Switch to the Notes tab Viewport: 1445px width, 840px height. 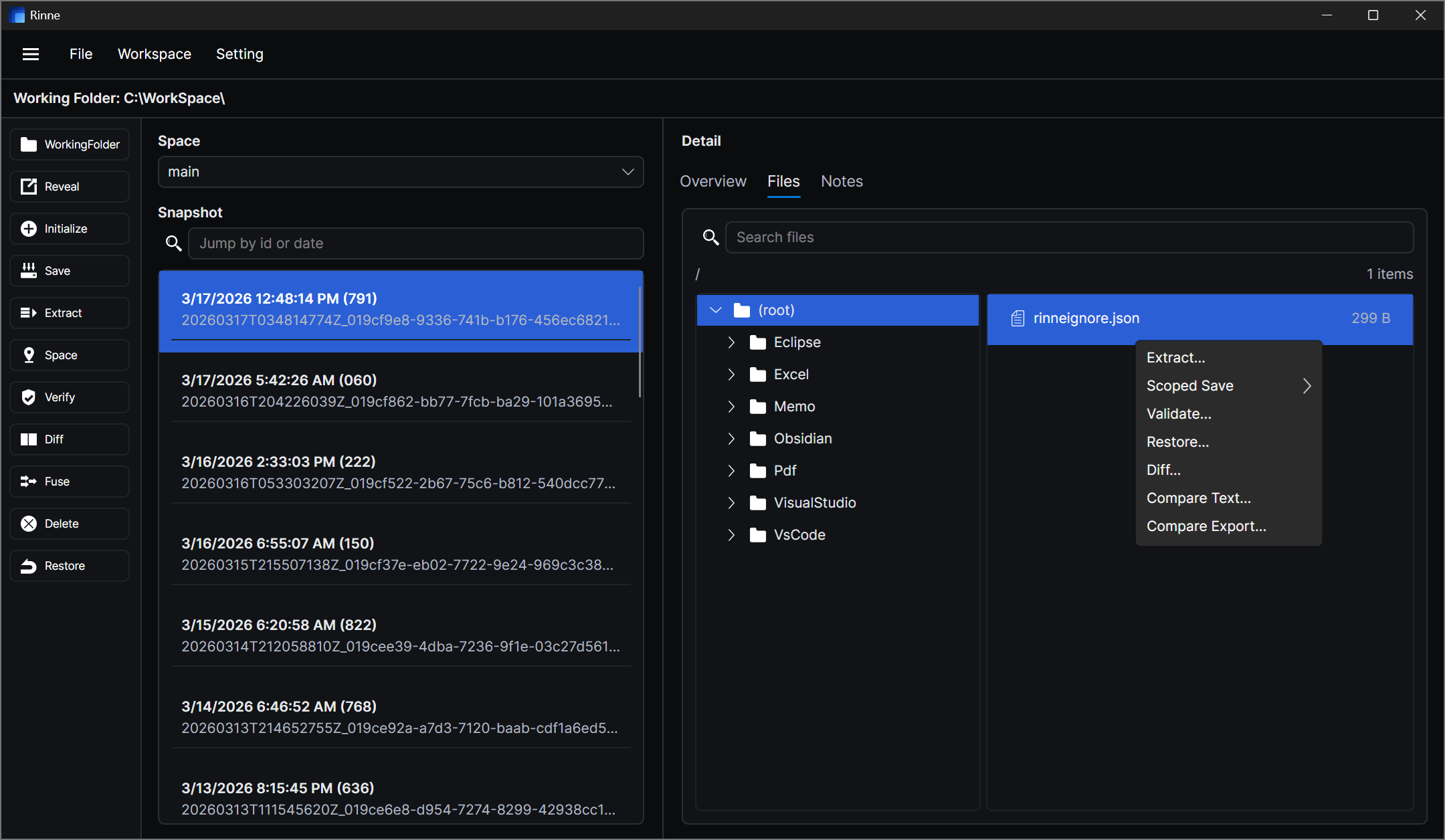(842, 181)
